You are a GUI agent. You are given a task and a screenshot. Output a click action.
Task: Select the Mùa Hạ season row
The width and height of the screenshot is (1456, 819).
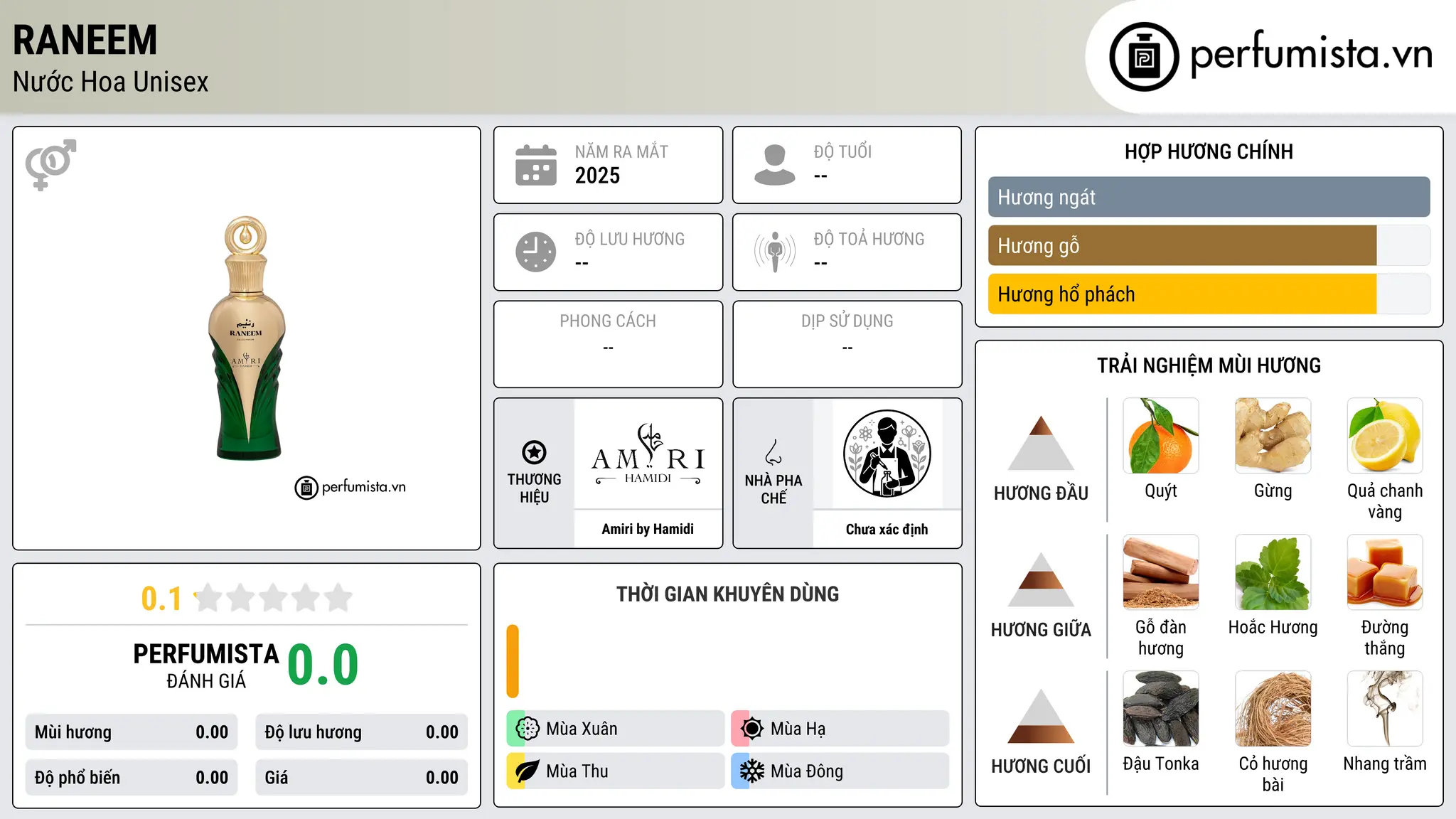point(840,728)
